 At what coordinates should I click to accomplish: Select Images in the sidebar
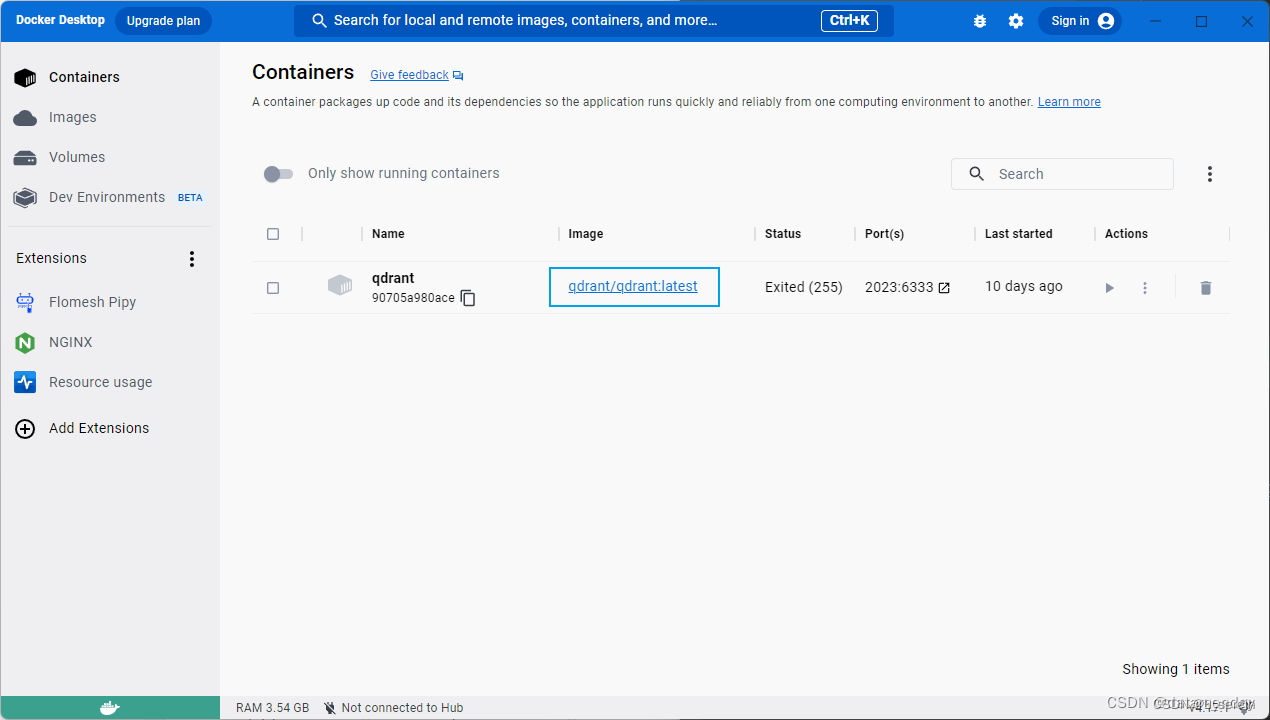coord(73,117)
